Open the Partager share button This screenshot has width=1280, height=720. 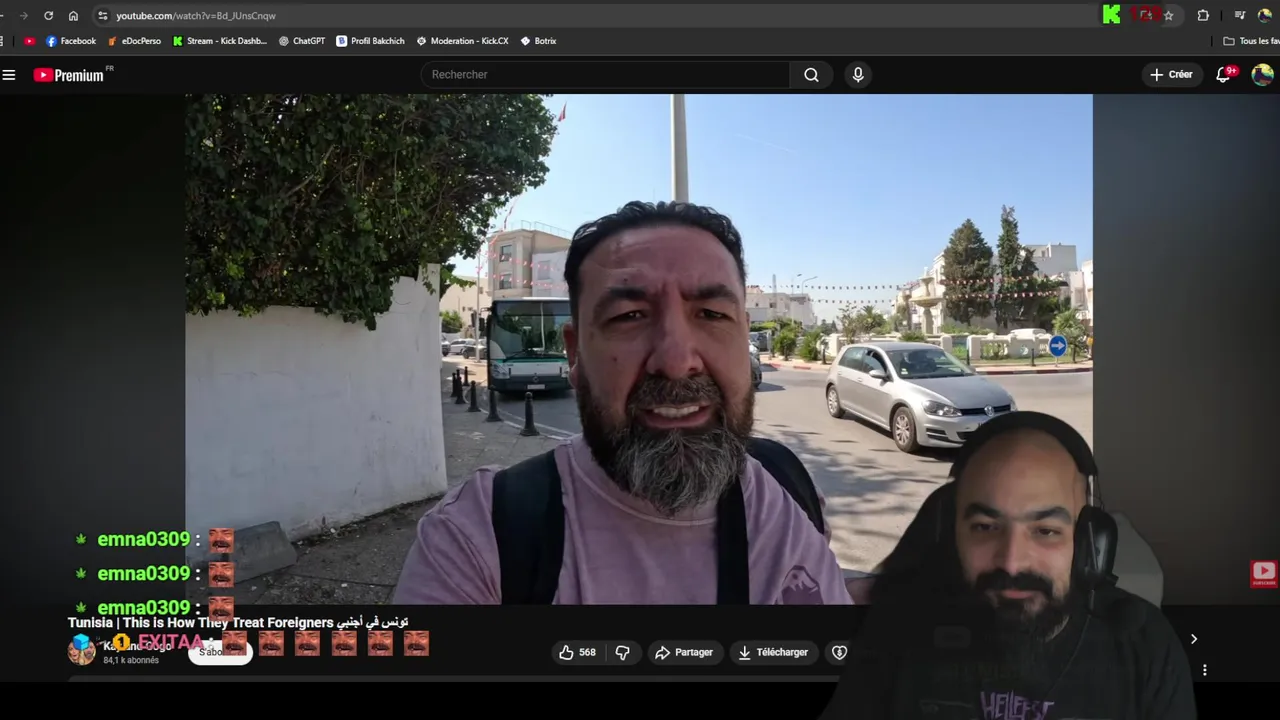(684, 652)
